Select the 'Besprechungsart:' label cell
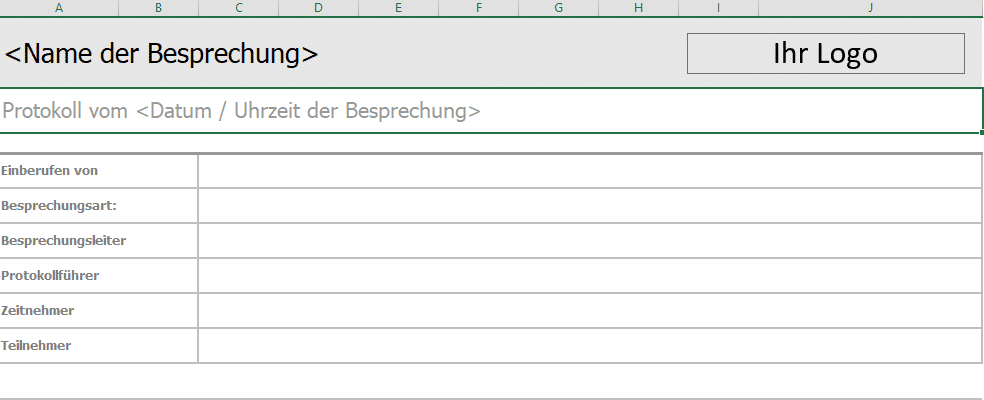The height and width of the screenshot is (400, 984). [99, 206]
